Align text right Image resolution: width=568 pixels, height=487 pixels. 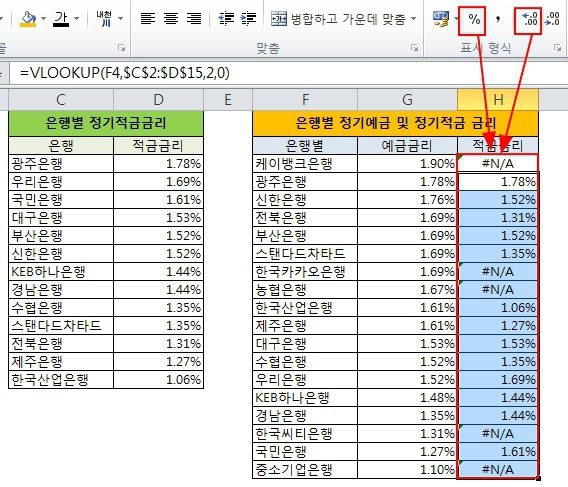click(194, 18)
